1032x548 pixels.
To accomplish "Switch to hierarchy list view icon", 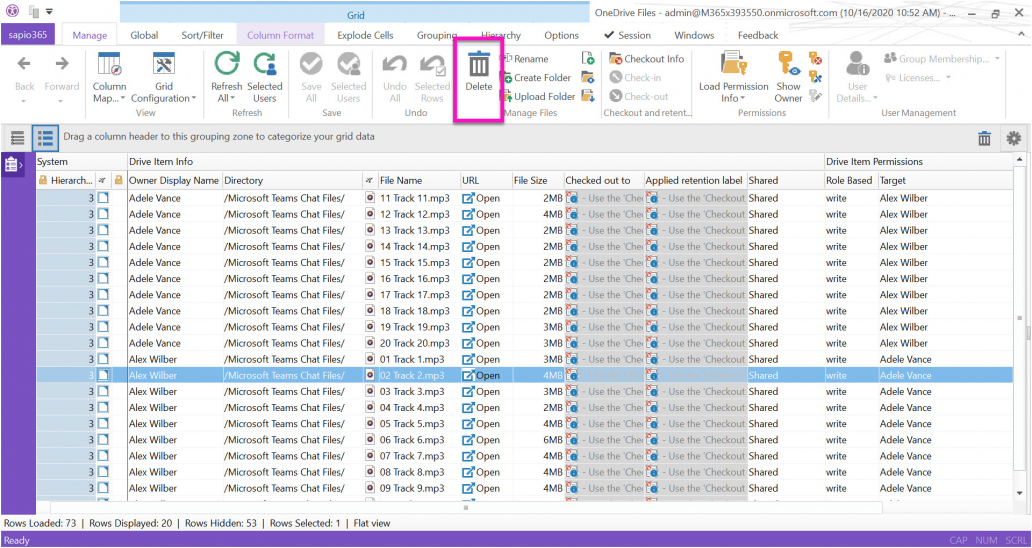I will coord(45,138).
